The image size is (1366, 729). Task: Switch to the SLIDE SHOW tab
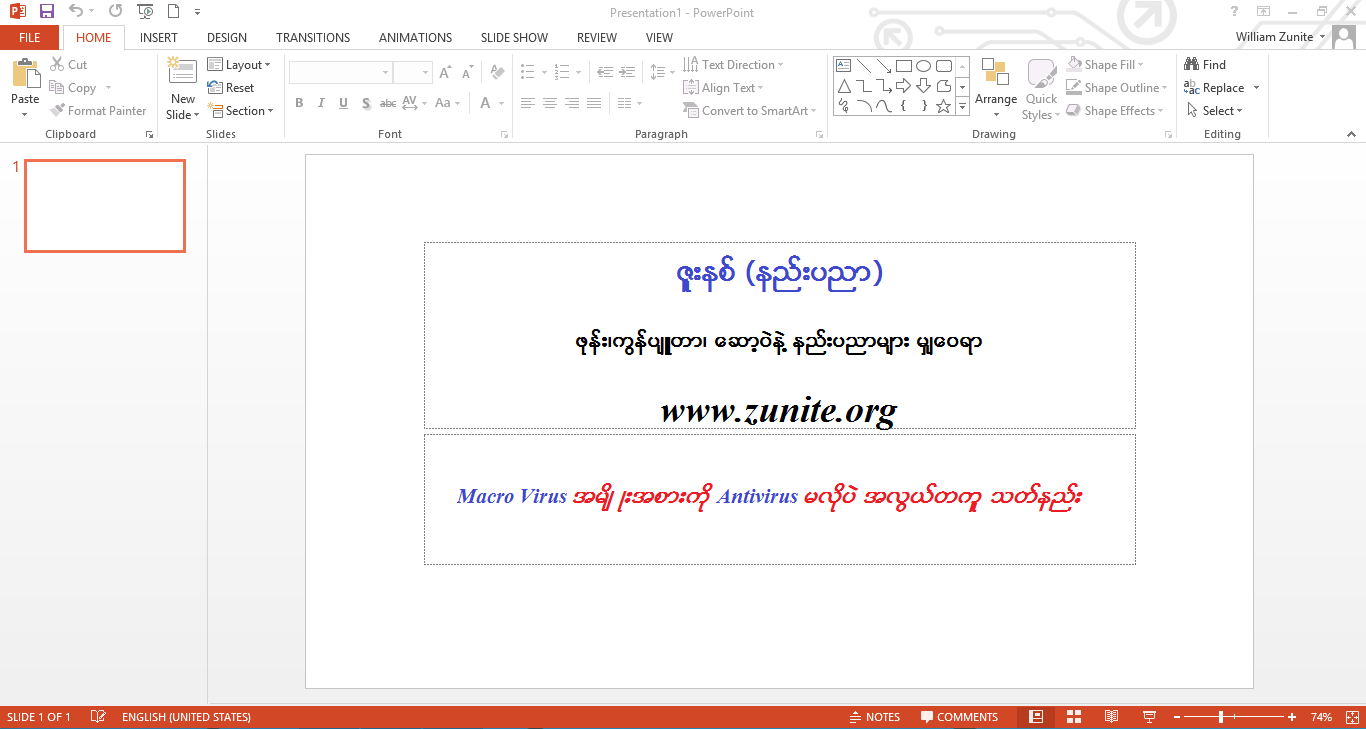[514, 38]
